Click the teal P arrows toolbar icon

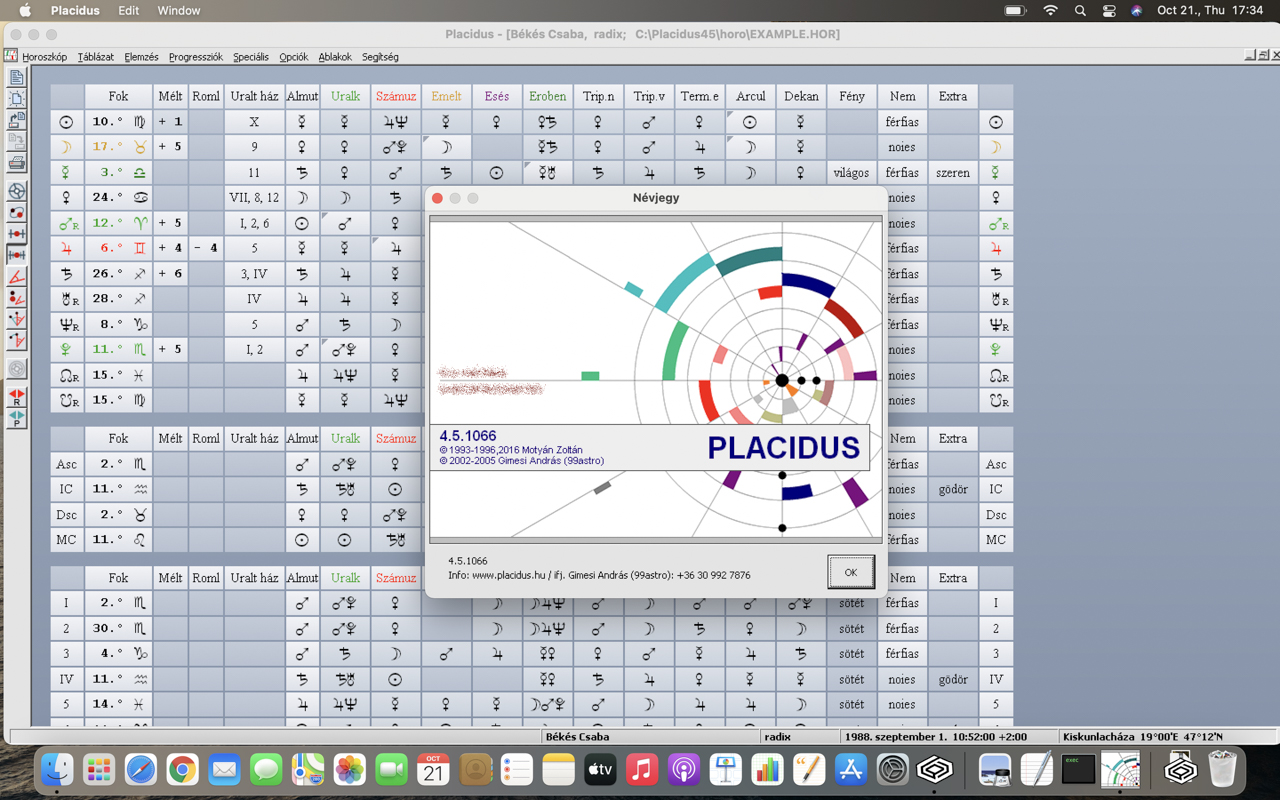coord(16,419)
